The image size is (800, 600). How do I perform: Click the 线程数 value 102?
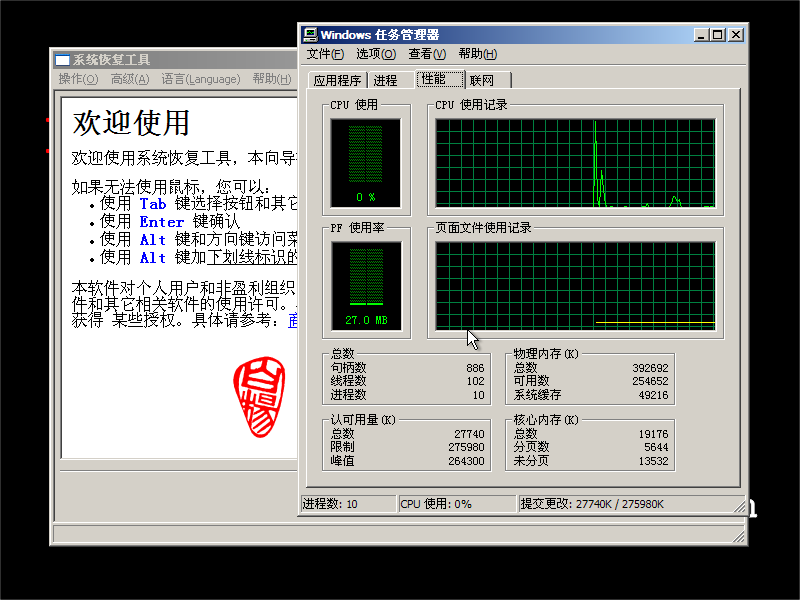point(475,381)
